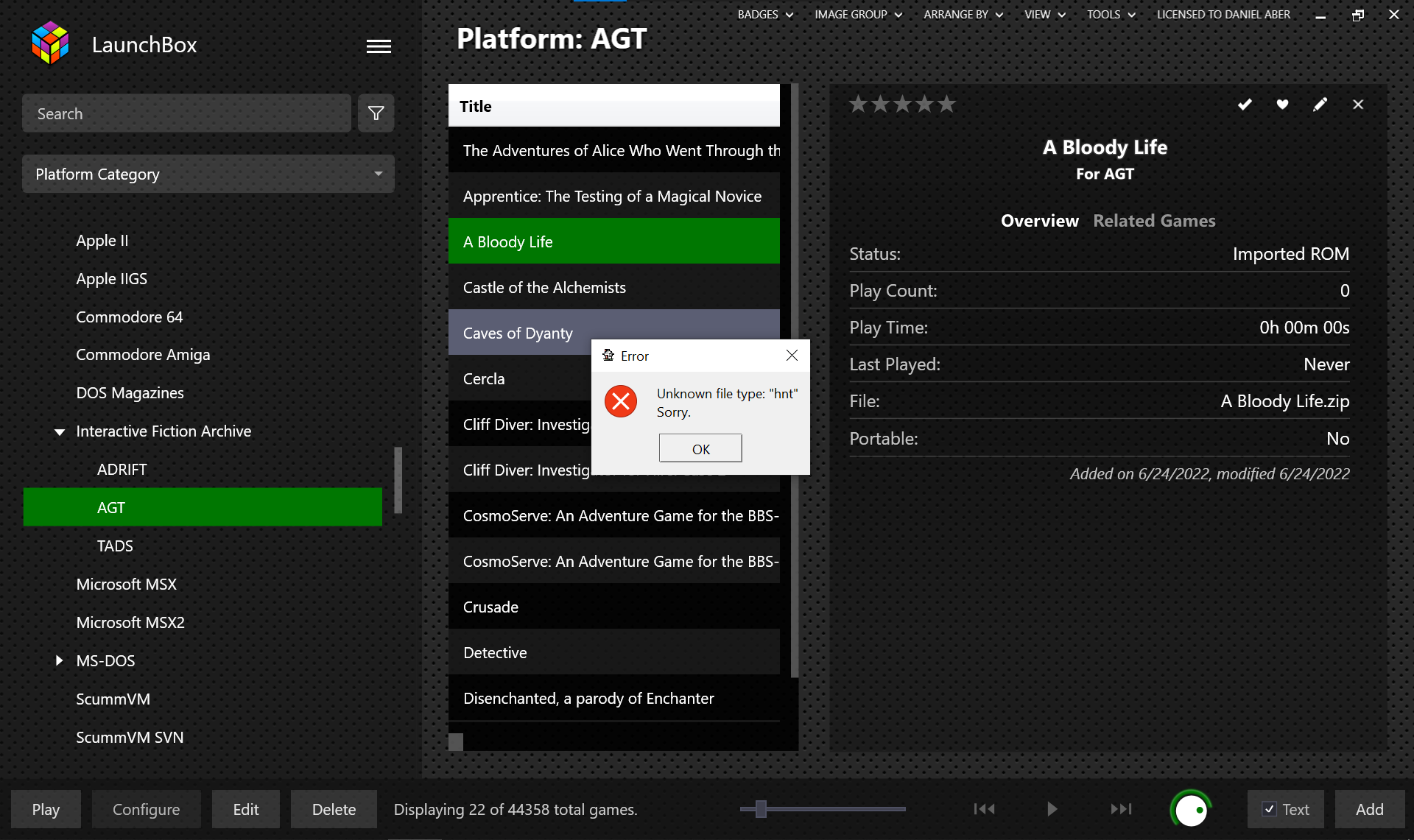Select ADRIFT platform
This screenshot has height=840, width=1414.
[122, 470]
